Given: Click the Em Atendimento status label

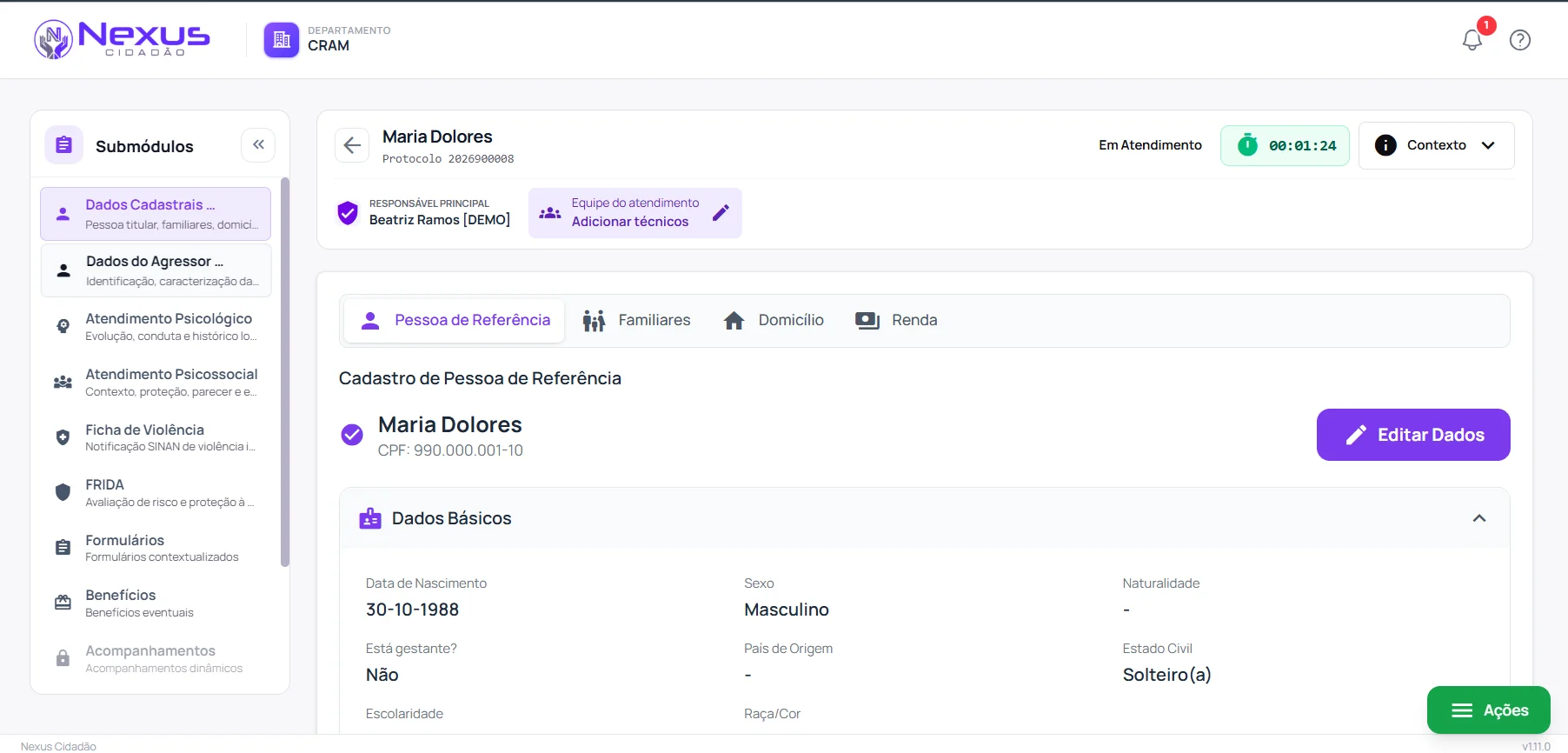Looking at the screenshot, I should click(1150, 145).
